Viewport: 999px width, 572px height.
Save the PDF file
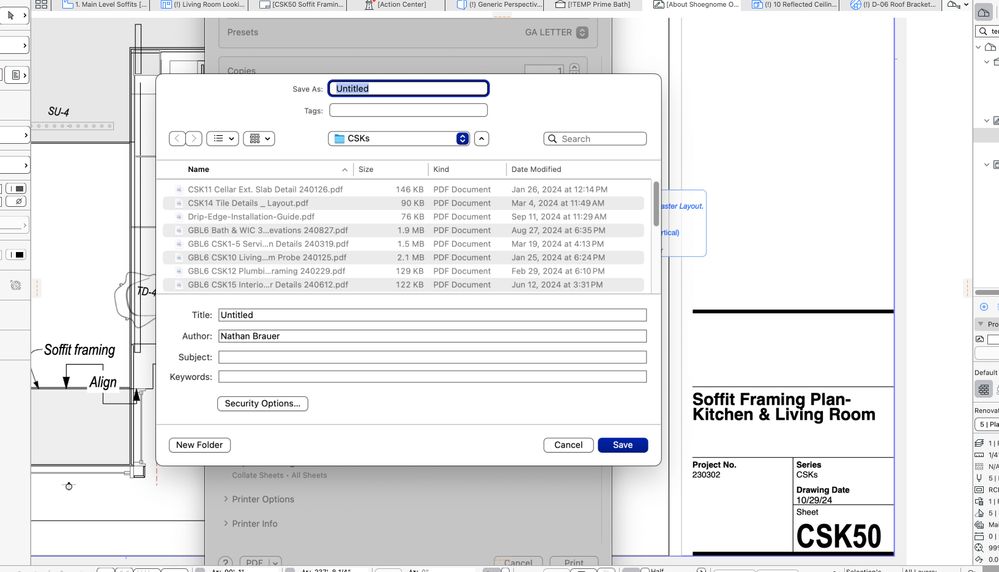pos(622,445)
